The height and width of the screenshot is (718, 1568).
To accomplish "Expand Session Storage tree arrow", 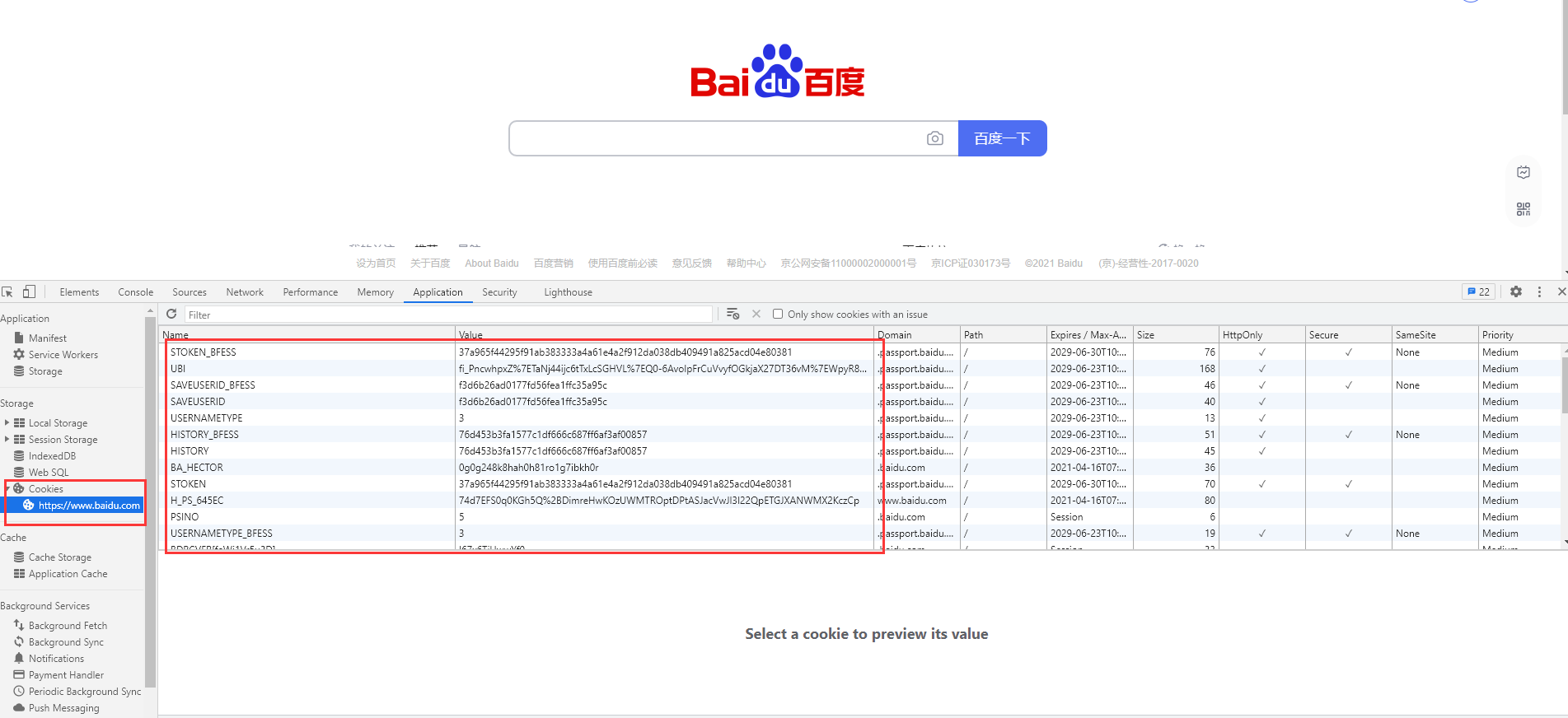I will (7, 439).
